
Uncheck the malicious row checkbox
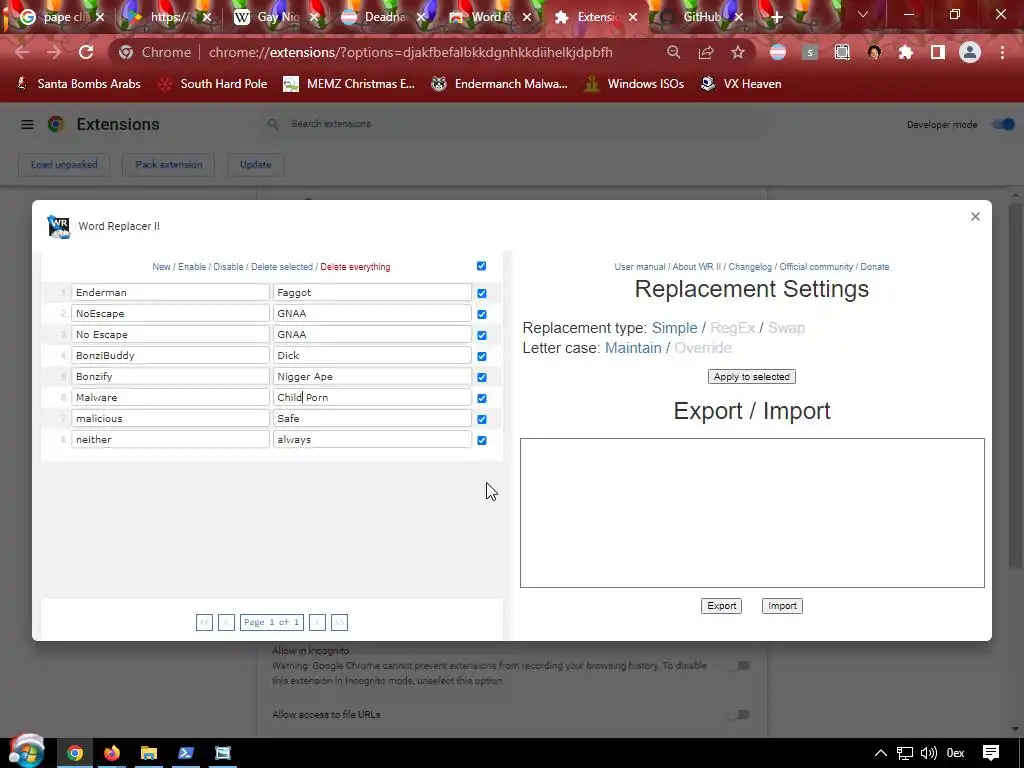point(482,419)
